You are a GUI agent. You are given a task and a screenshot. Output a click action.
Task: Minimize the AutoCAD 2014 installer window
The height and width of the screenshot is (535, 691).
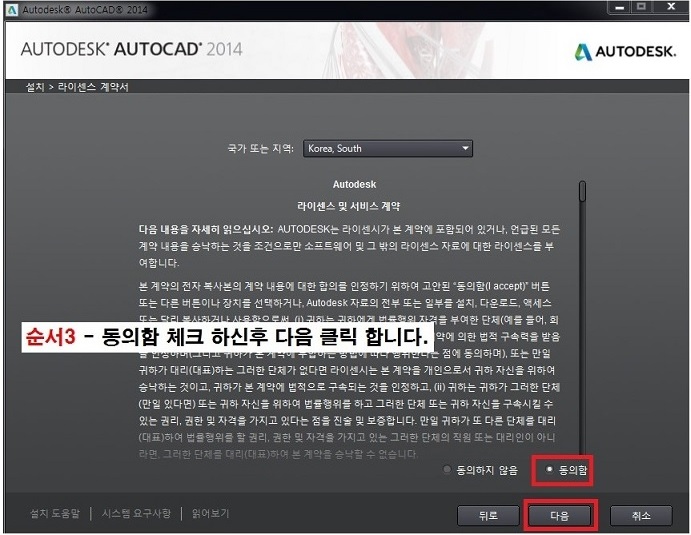coord(620,7)
